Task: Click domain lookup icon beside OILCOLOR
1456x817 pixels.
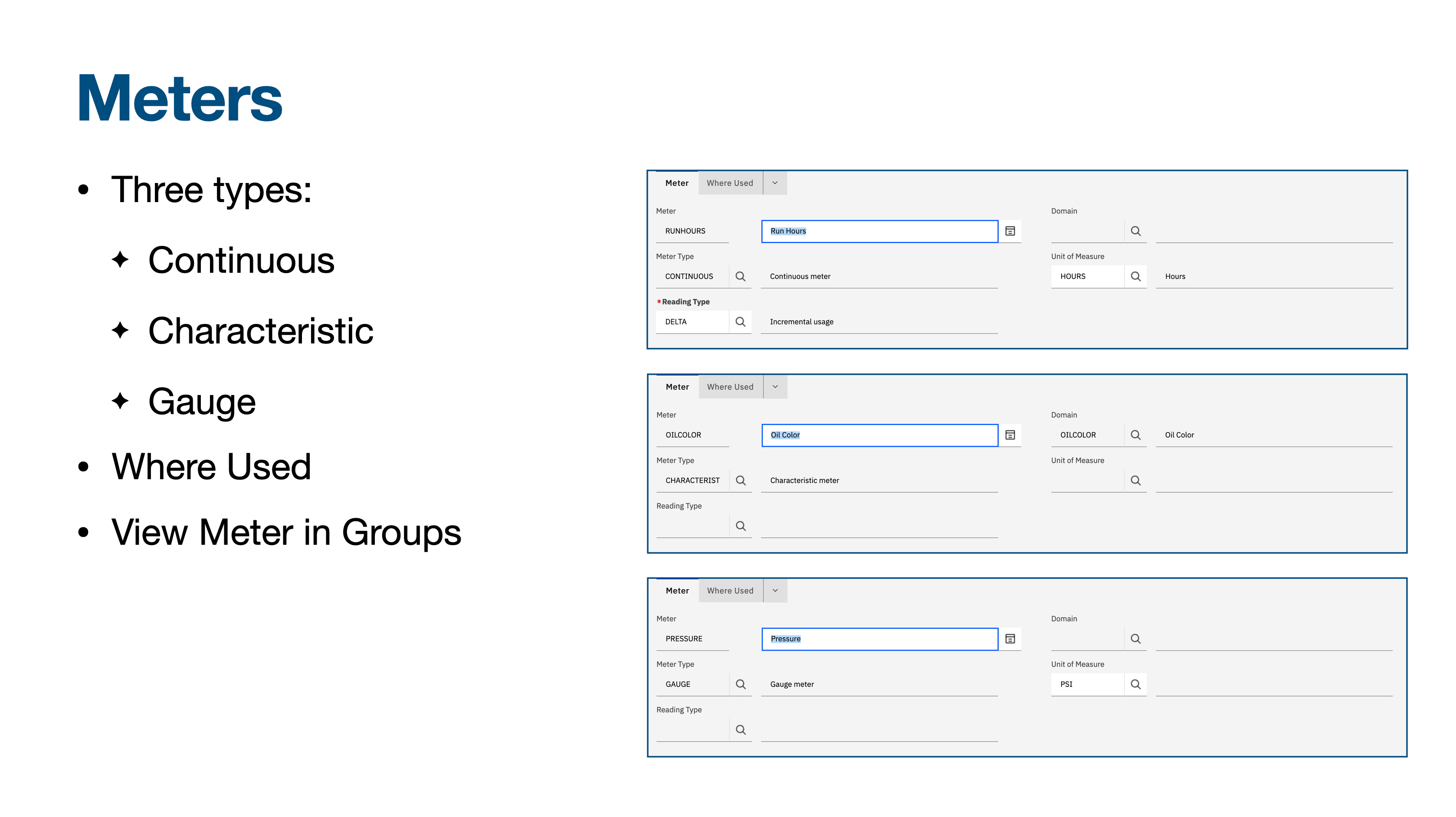Action: coord(1135,435)
